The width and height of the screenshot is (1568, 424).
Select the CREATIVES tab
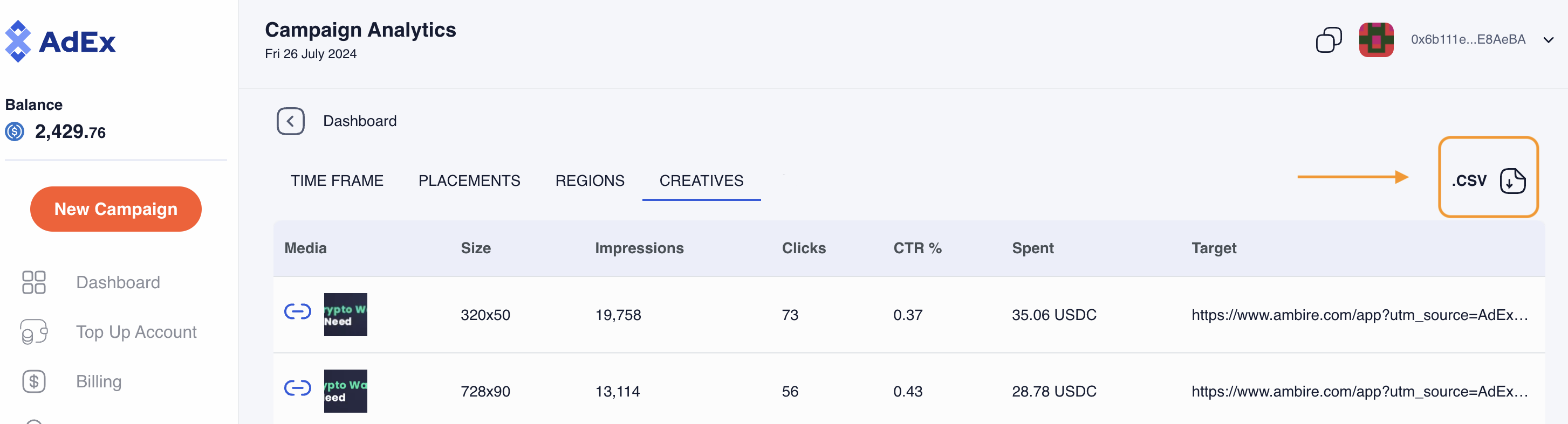pyautogui.click(x=701, y=180)
